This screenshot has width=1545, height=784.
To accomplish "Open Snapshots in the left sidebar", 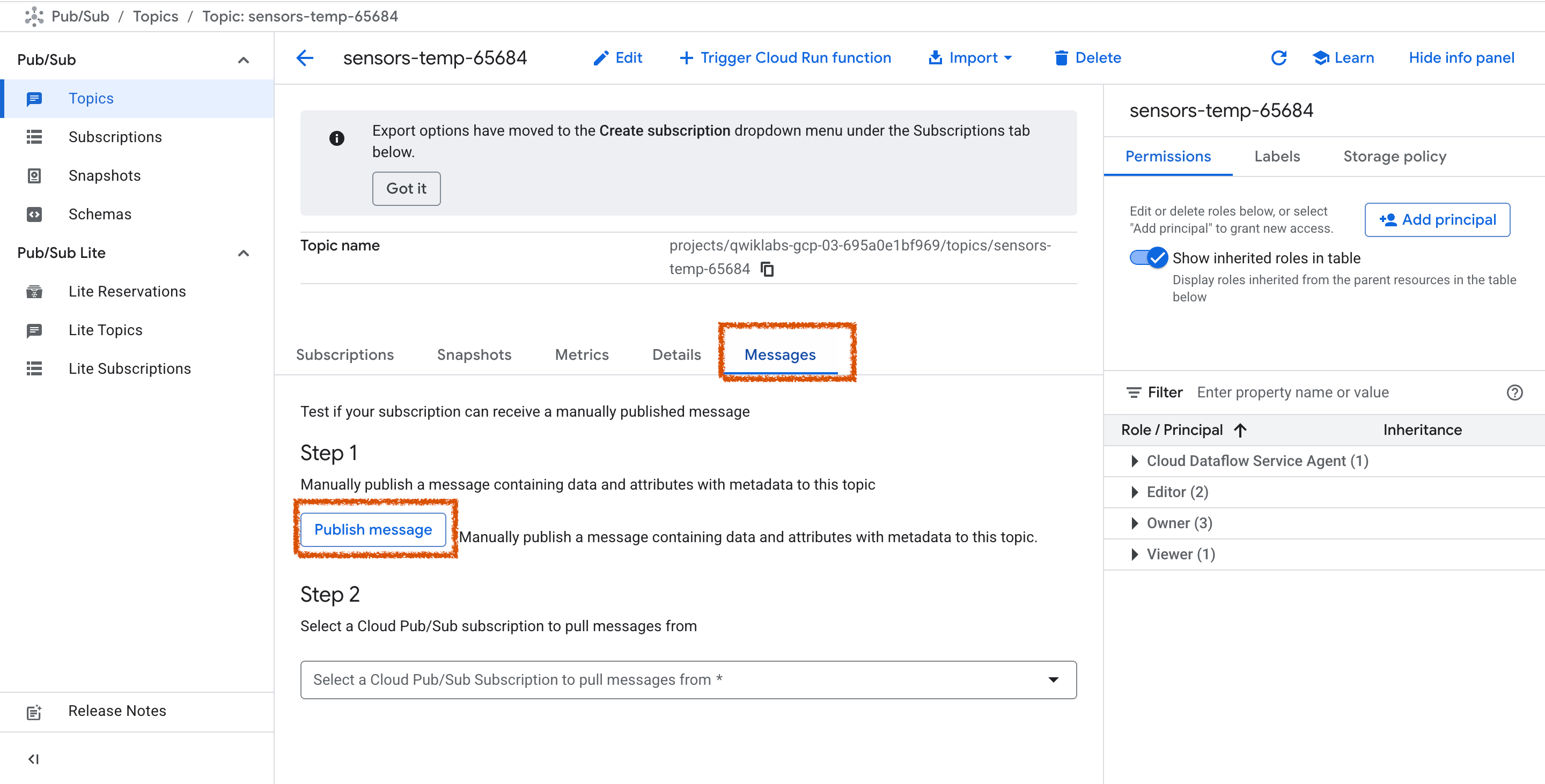I will [104, 175].
